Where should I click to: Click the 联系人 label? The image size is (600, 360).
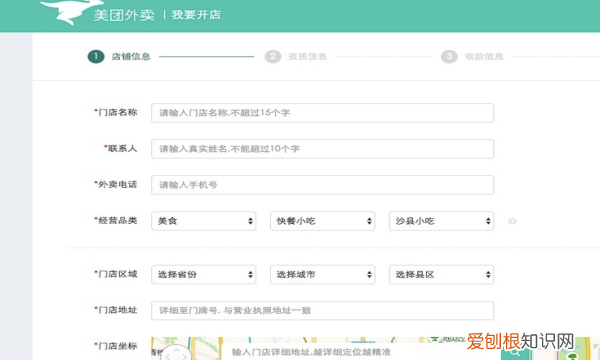121,148
